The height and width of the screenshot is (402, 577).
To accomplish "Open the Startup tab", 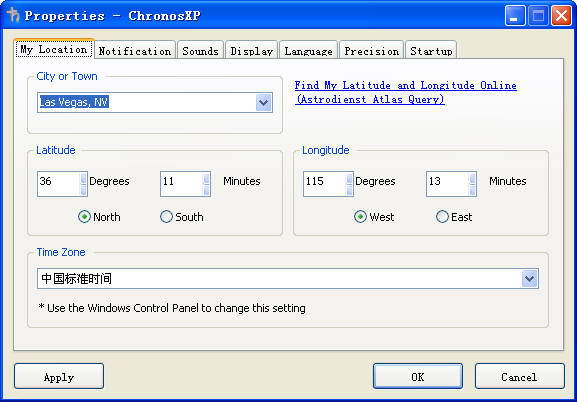I will 431,50.
